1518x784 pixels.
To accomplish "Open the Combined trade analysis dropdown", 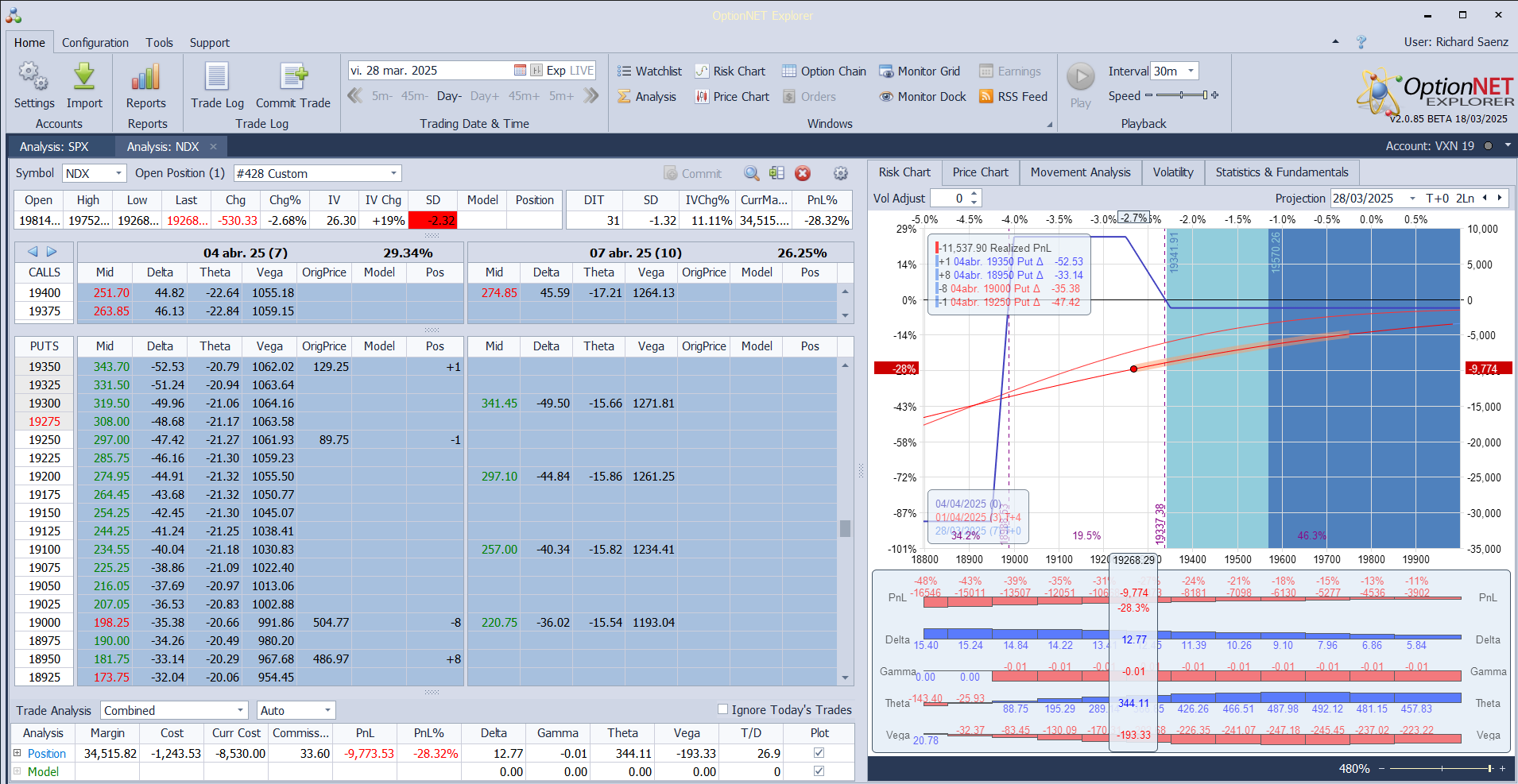I will point(241,710).
